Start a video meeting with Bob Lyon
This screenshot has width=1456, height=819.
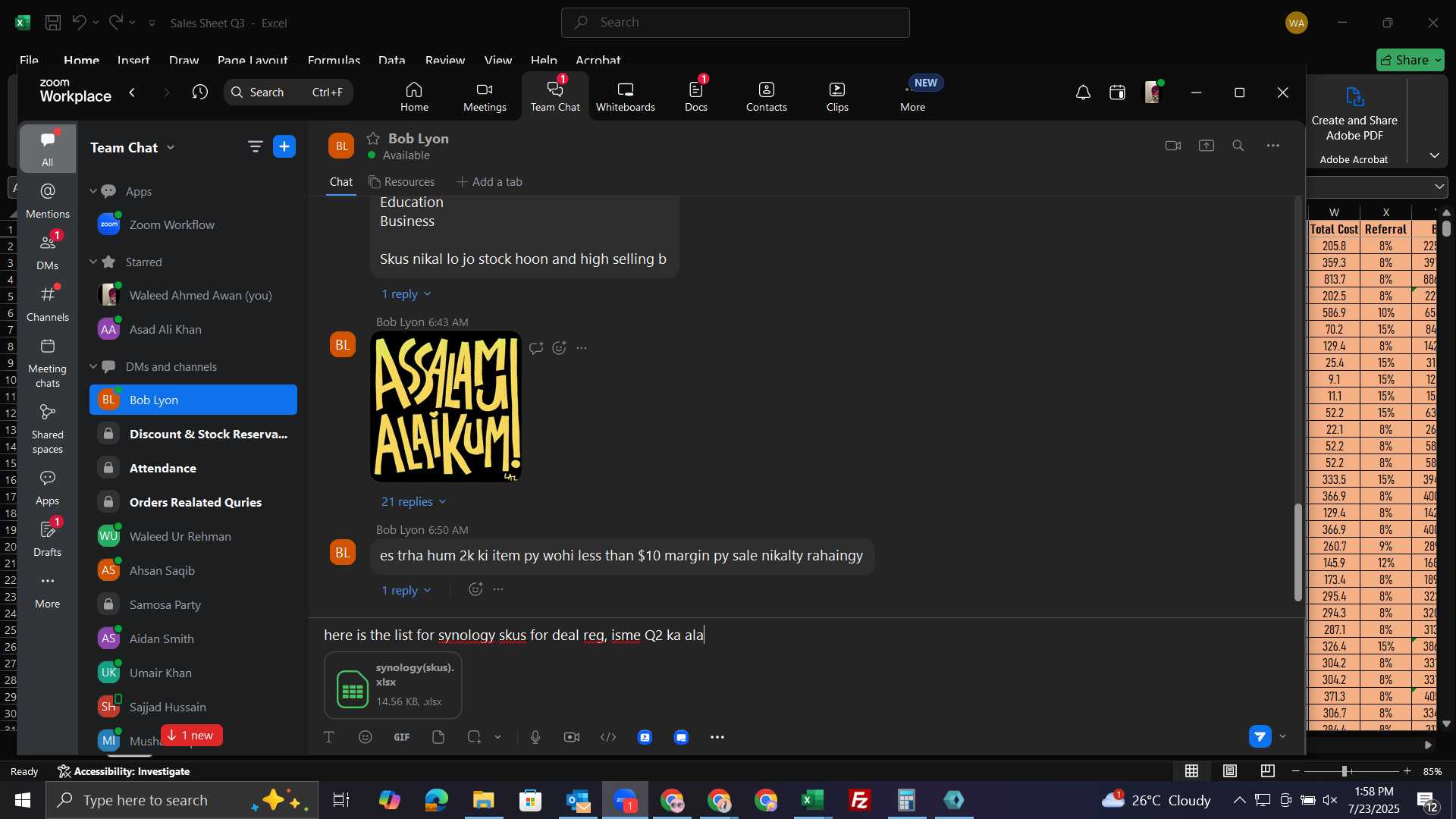pyautogui.click(x=1173, y=146)
